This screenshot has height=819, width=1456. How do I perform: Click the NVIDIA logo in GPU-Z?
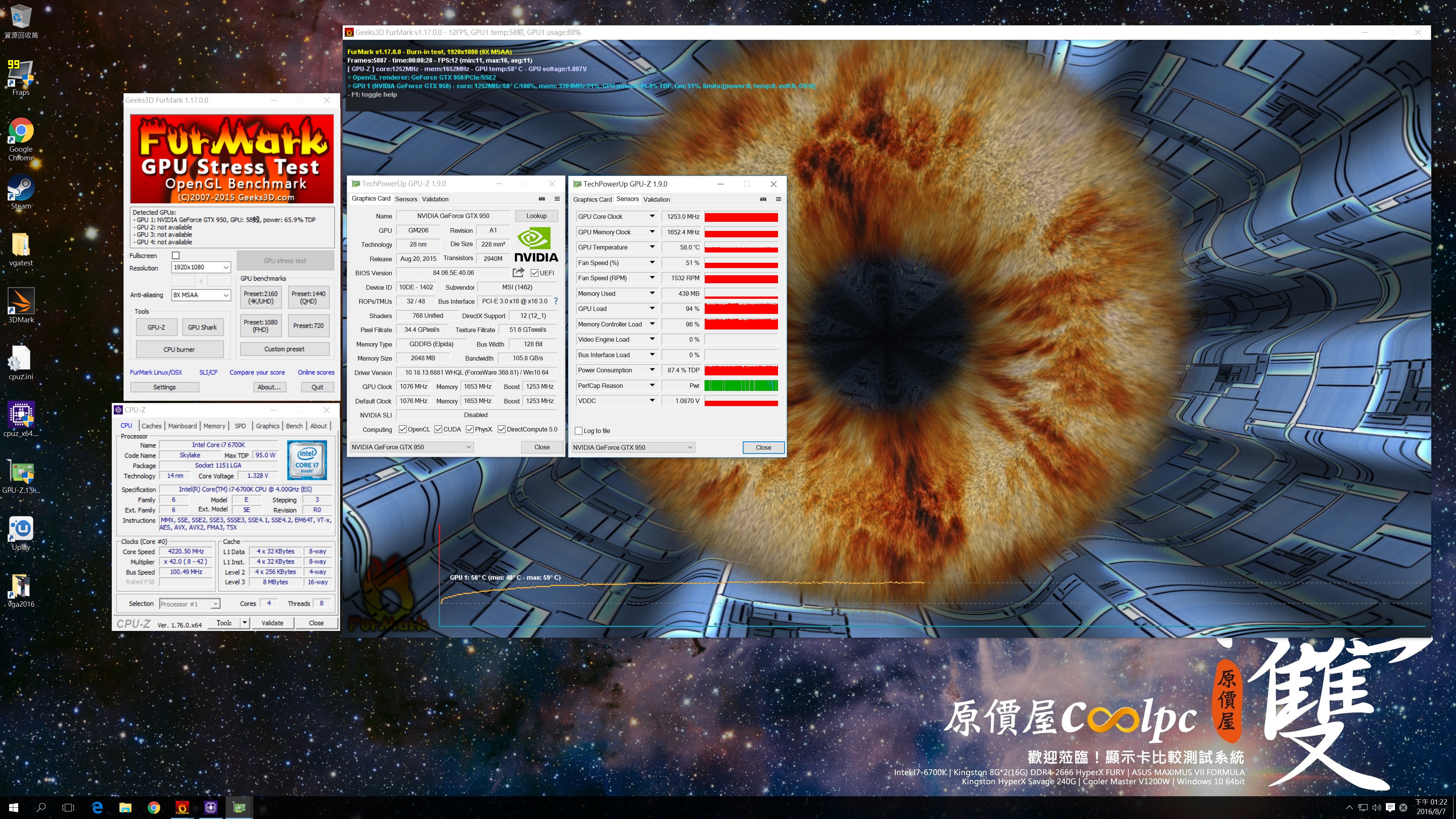pyautogui.click(x=536, y=245)
